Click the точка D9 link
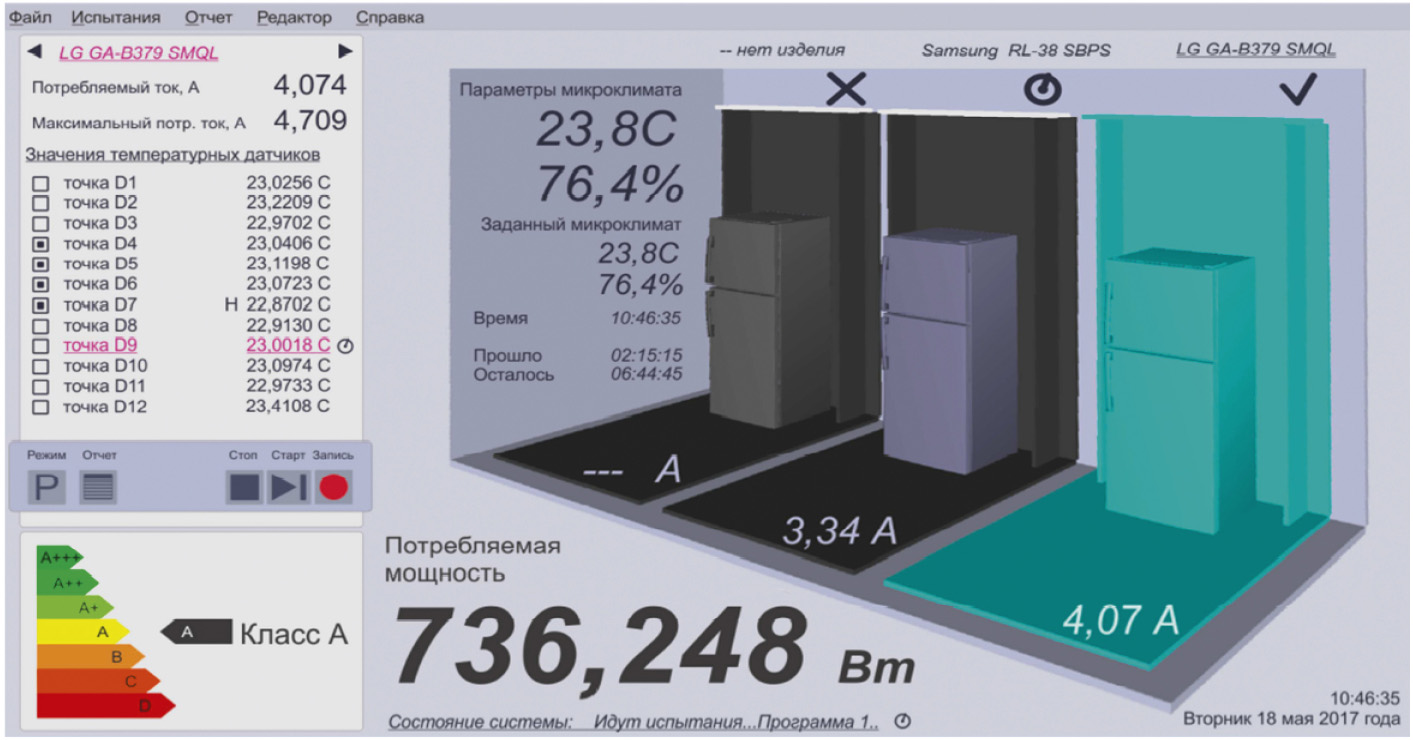Viewport: 1413px width, 740px height. tap(100, 346)
